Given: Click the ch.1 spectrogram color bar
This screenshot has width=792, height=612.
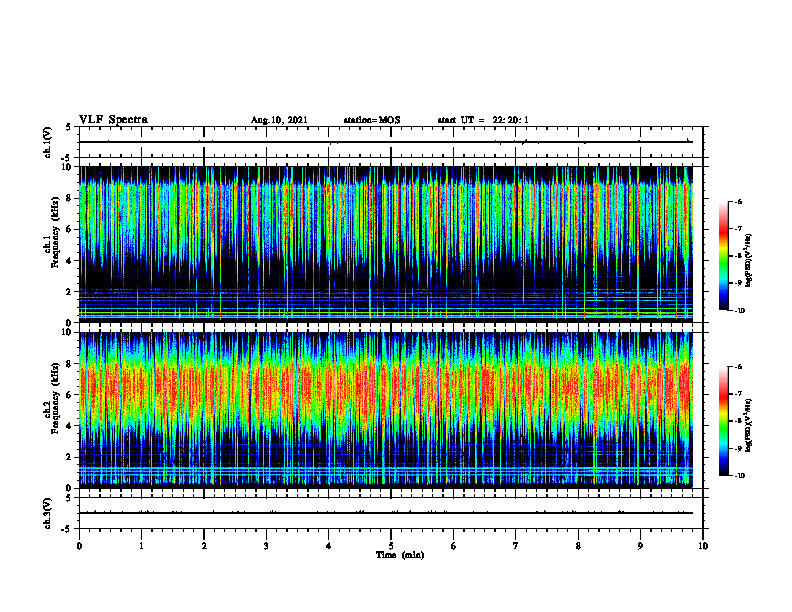Looking at the screenshot, I should coord(723,256).
